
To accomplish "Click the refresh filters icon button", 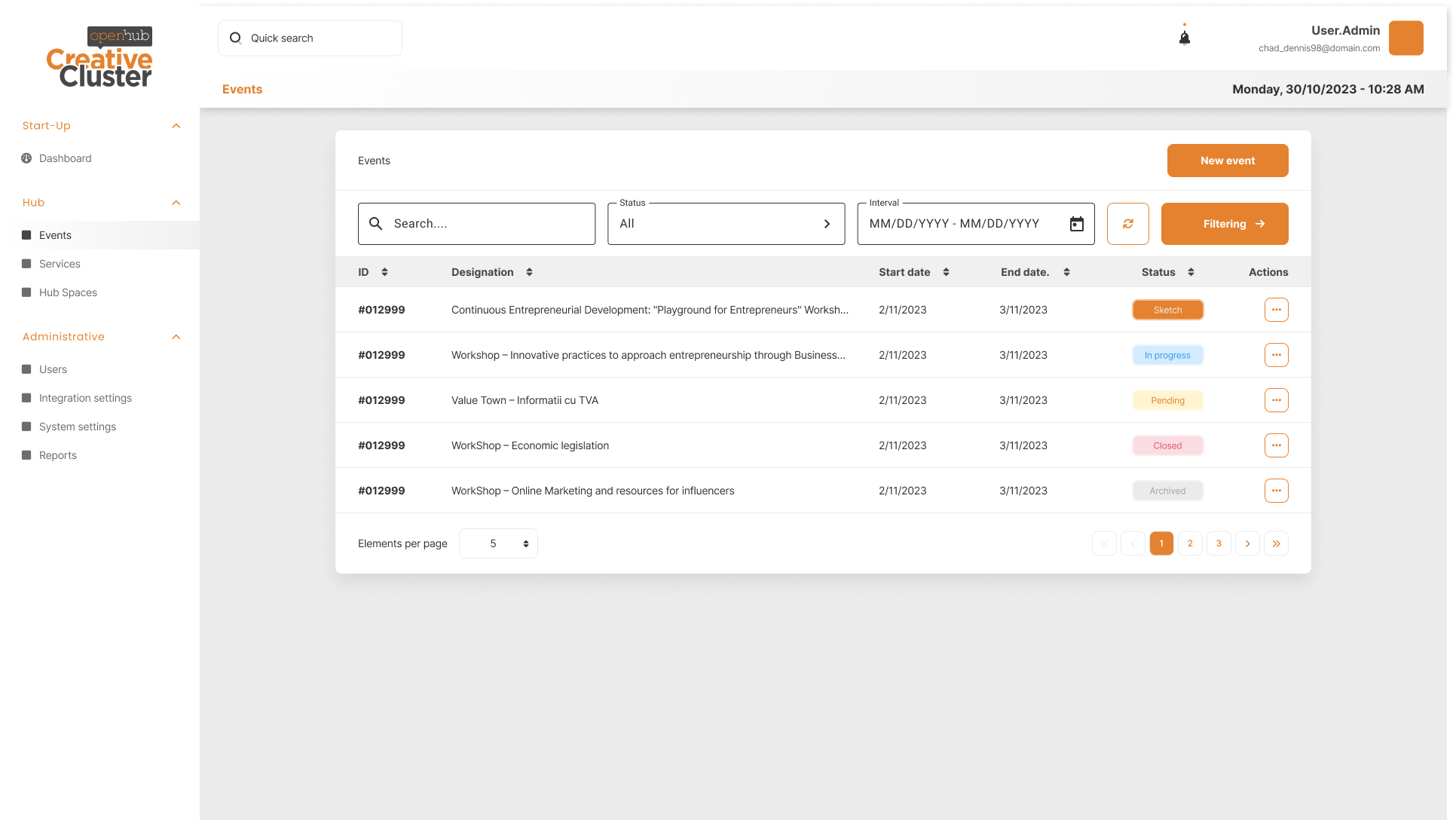I will click(x=1127, y=224).
